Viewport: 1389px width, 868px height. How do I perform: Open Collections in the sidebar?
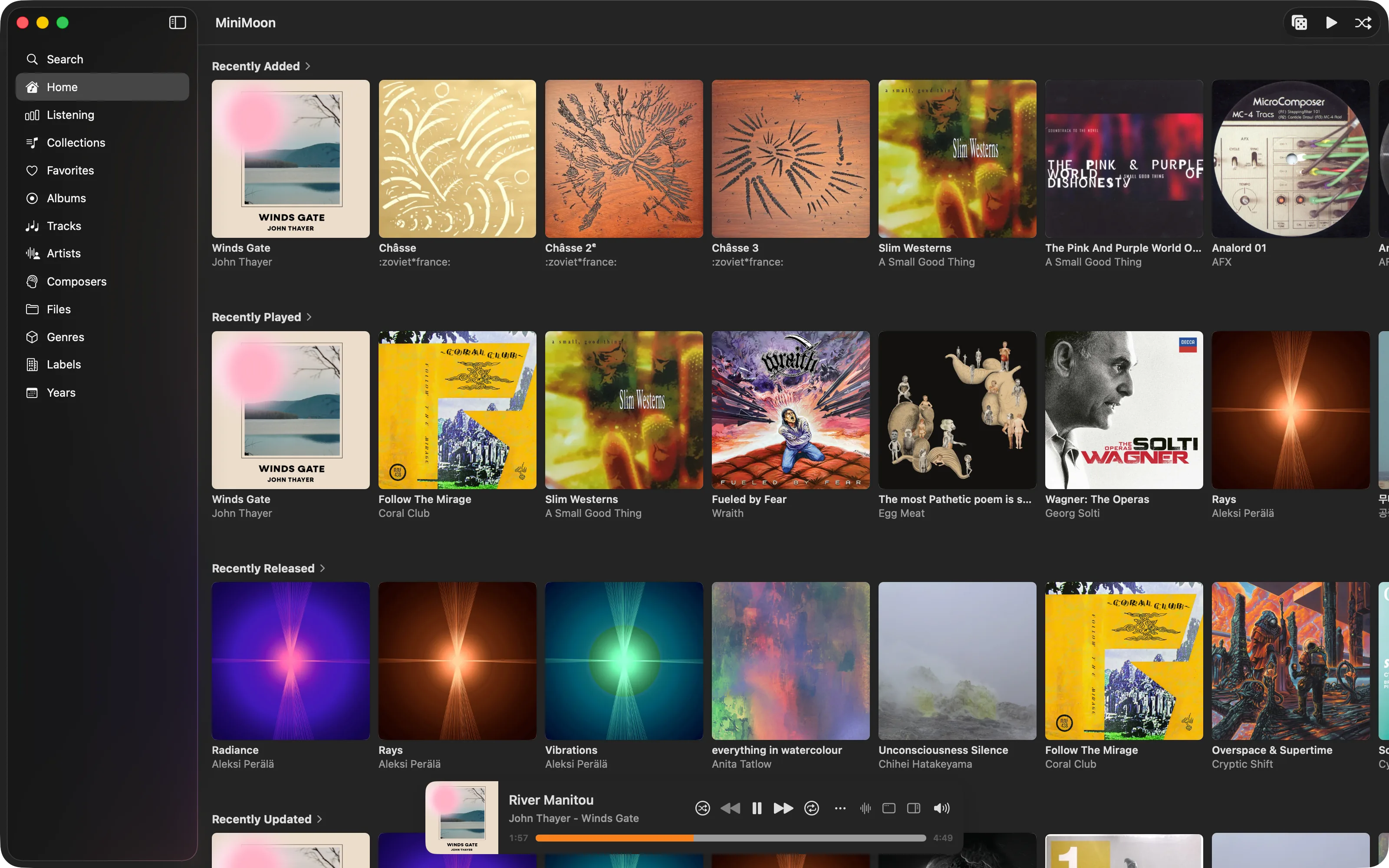[x=102, y=142]
